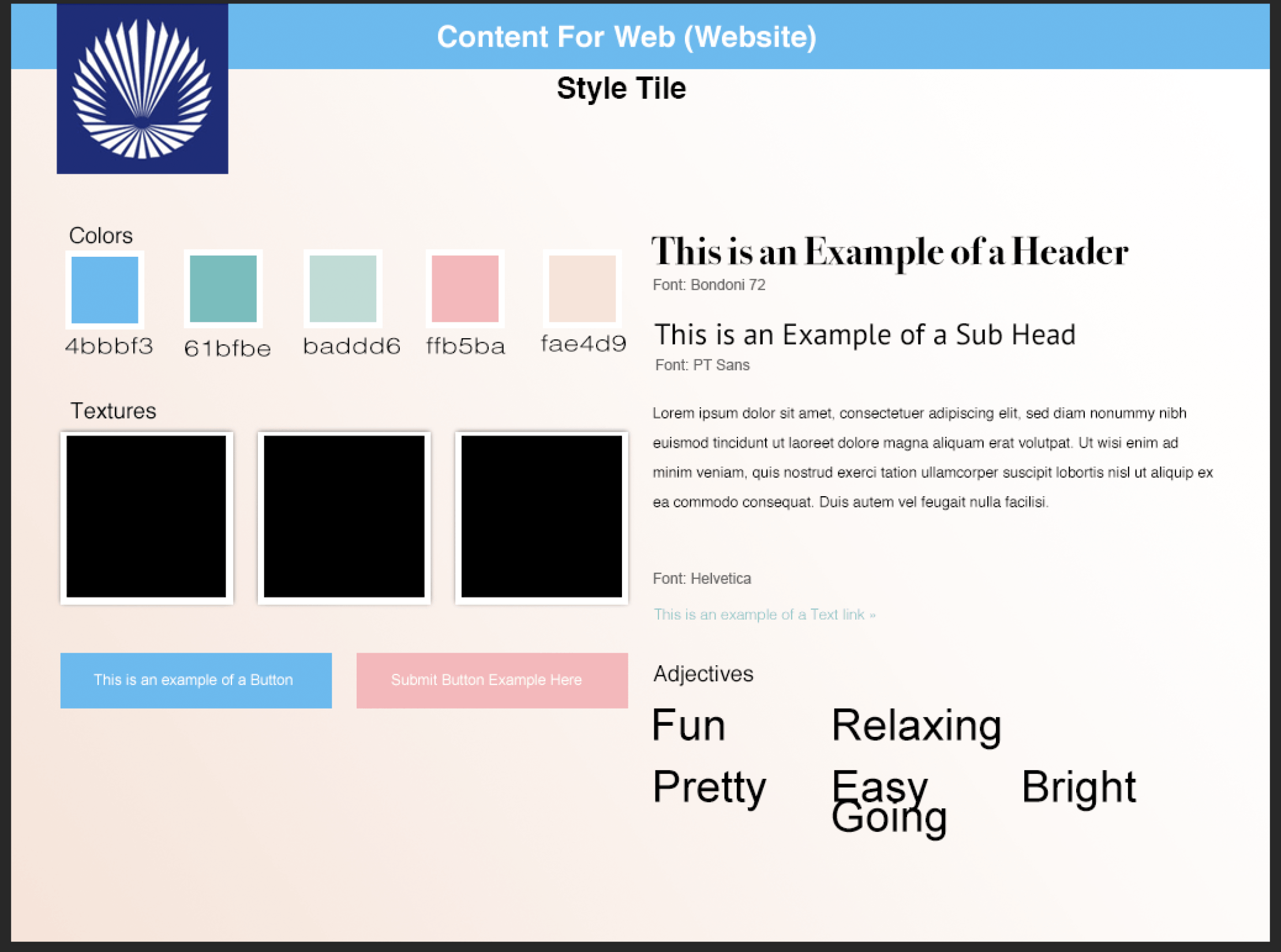
Task: Follow the 'example of a Text link' link
Action: tap(765, 614)
